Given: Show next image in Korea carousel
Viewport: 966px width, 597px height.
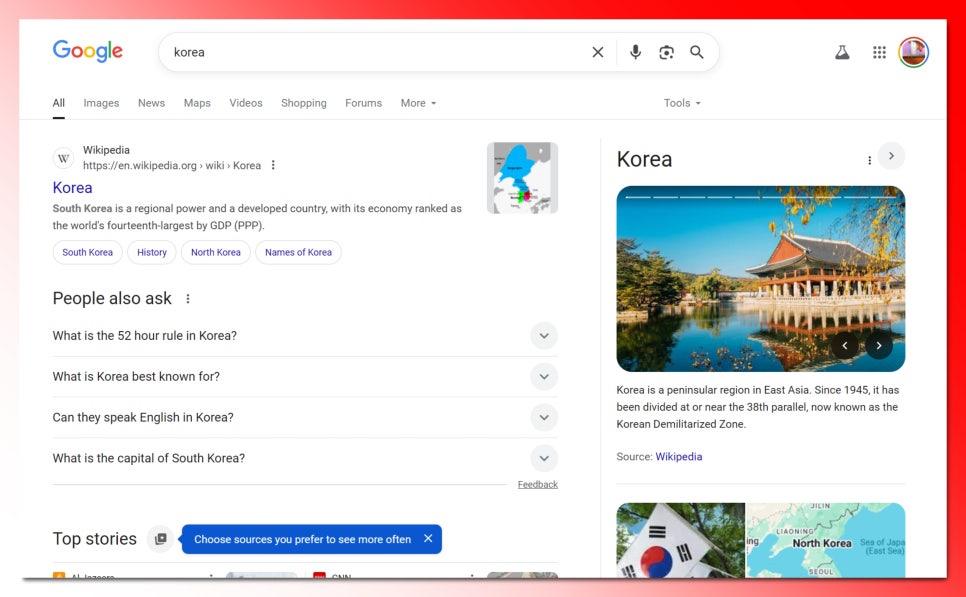Looking at the screenshot, I should click(x=879, y=346).
